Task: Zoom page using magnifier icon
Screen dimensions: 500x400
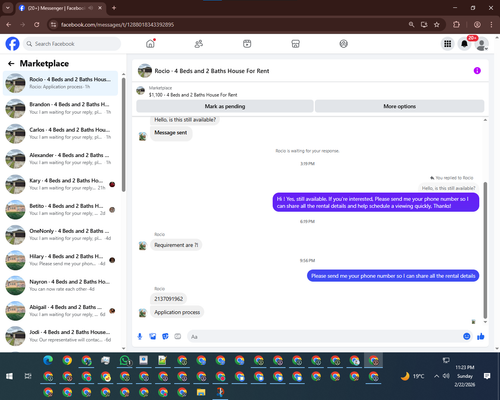Action: click(x=411, y=25)
